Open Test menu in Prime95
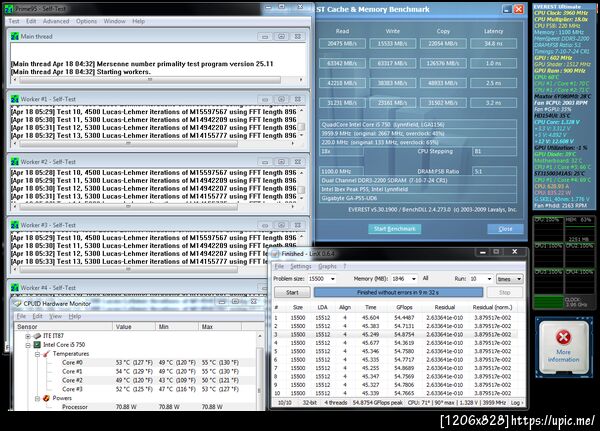The width and height of the screenshot is (600, 431). (14, 21)
